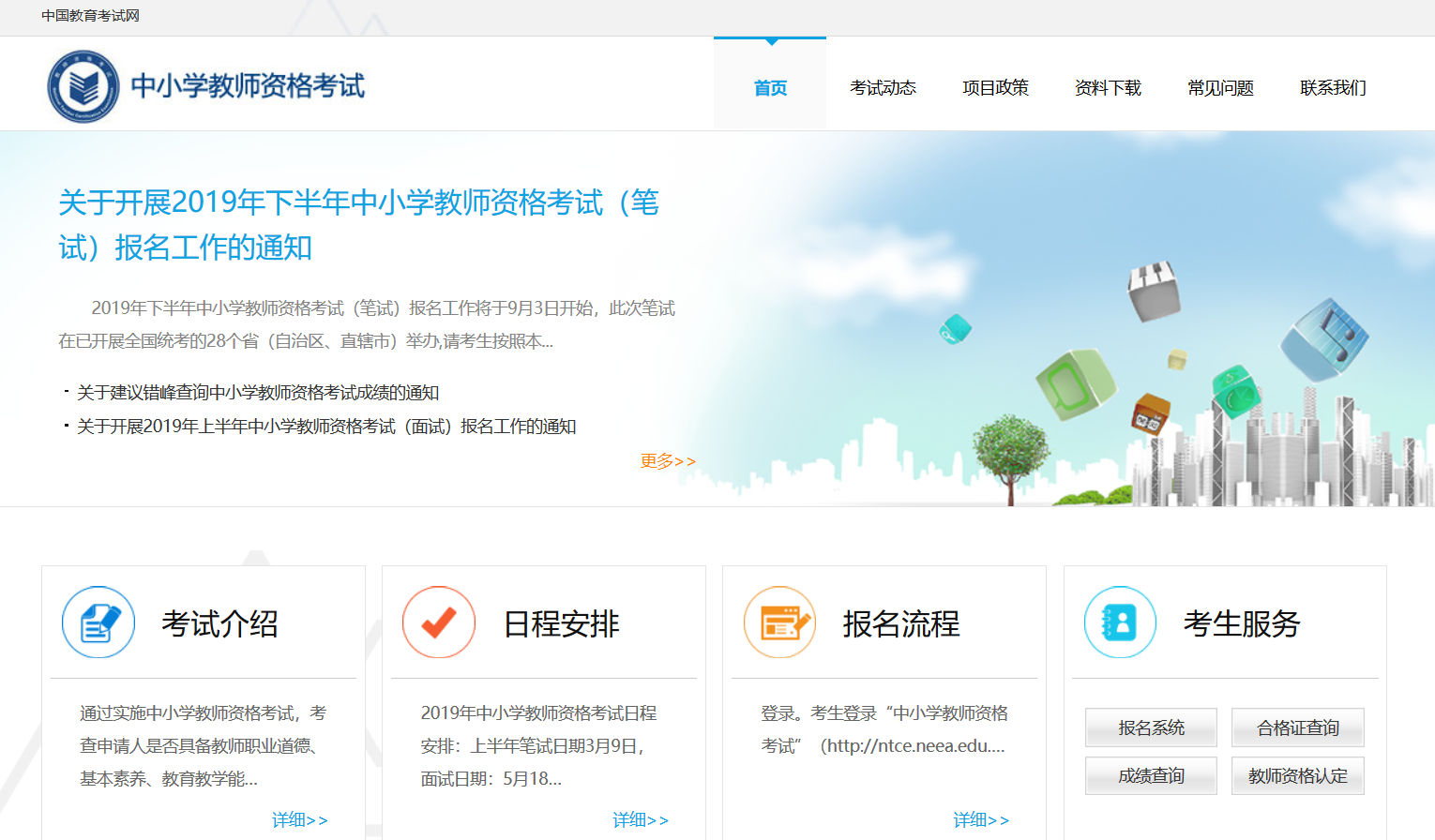Click the 成绩查询 button
Viewport: 1435px width, 840px height.
1151,775
